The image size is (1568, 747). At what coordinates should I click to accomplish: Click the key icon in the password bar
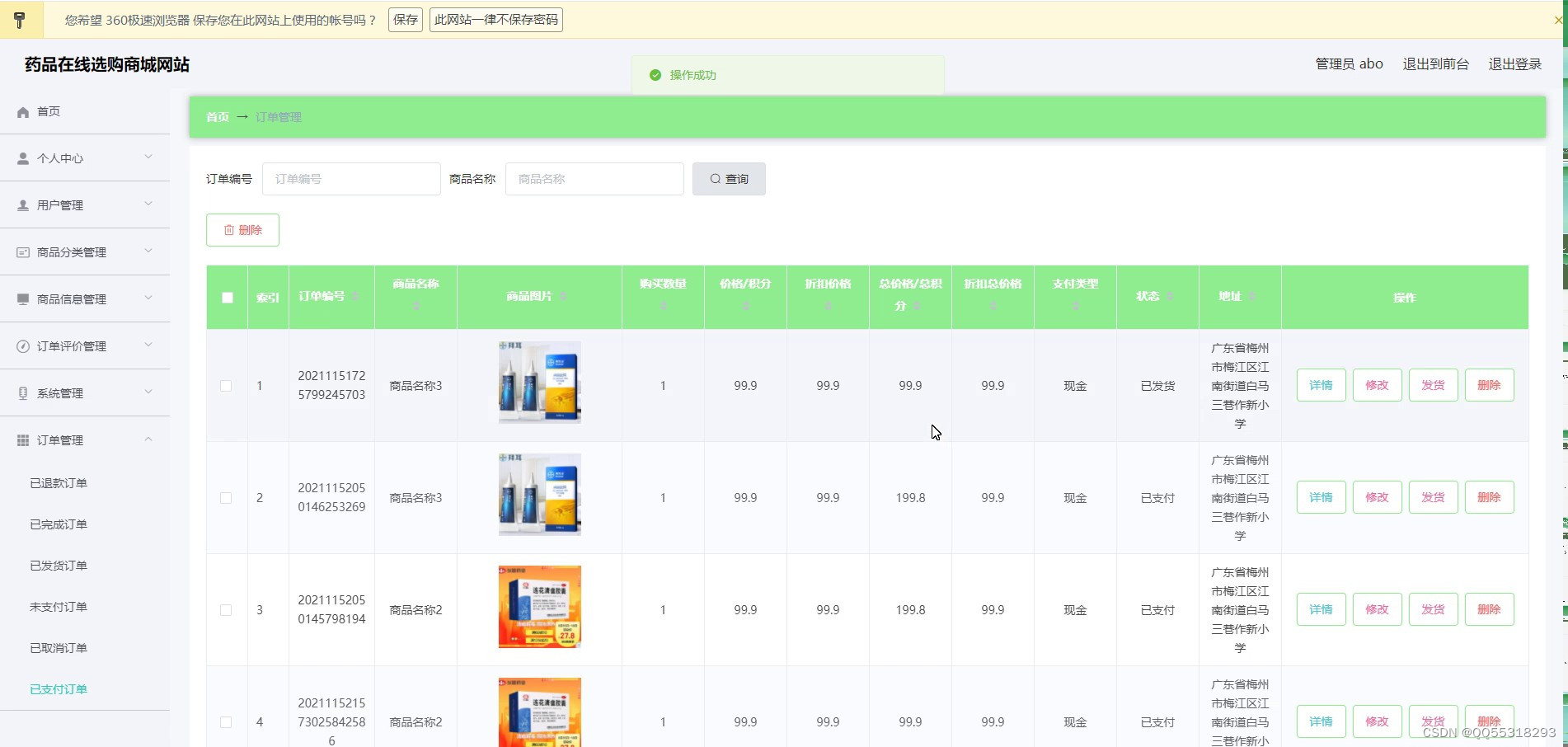click(x=19, y=20)
